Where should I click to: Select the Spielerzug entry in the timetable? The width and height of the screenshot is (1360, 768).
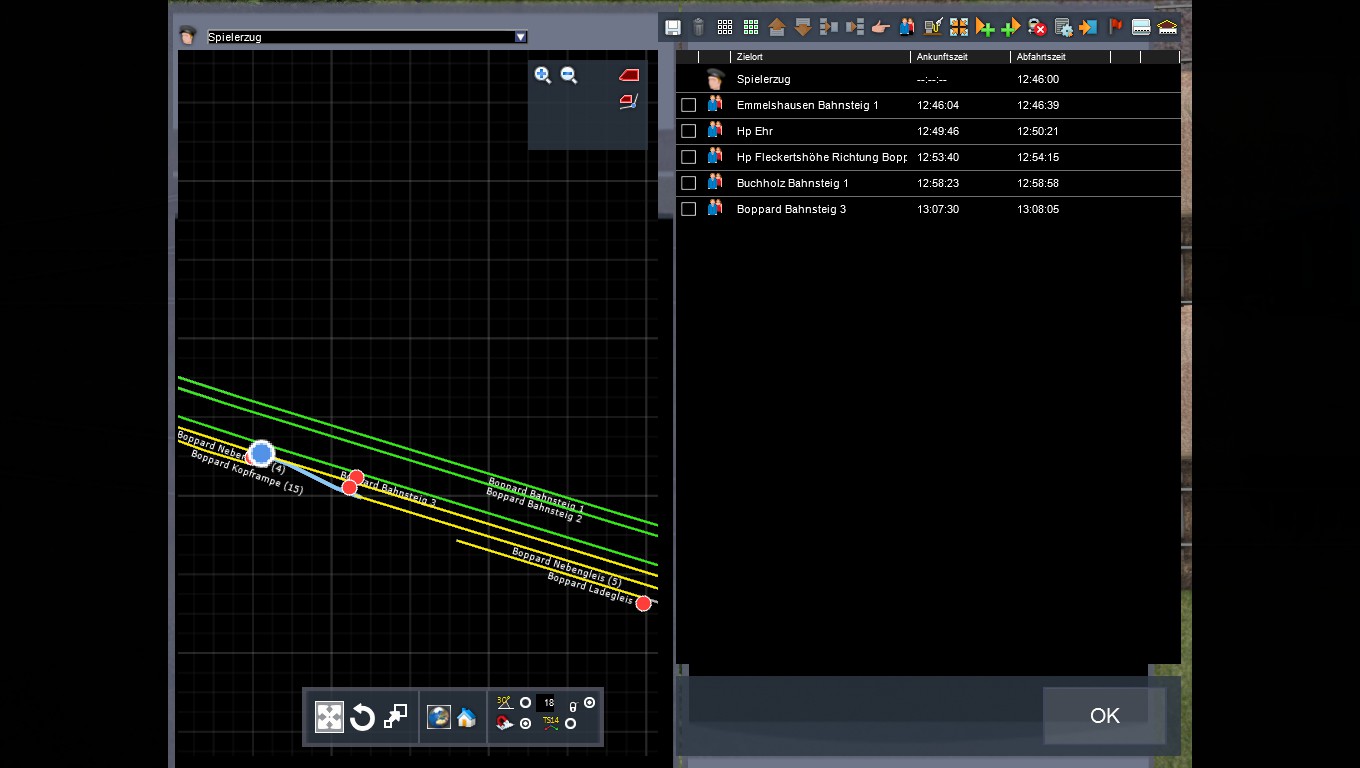tap(763, 79)
